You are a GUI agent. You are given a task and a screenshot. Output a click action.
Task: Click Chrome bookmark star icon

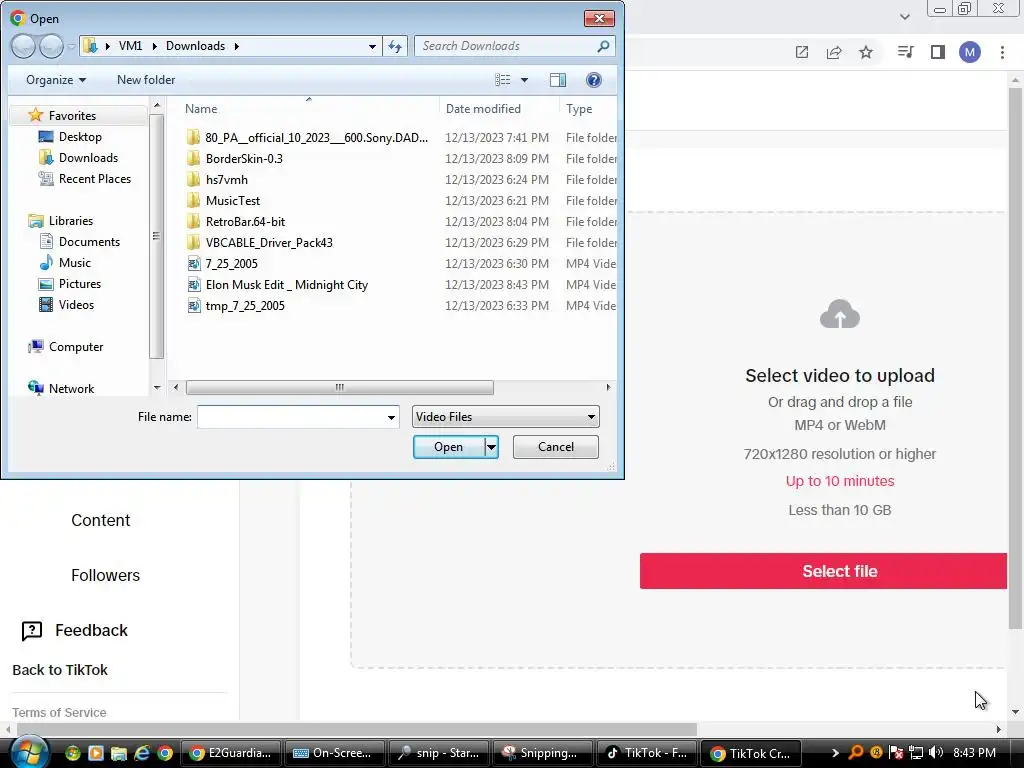(865, 52)
